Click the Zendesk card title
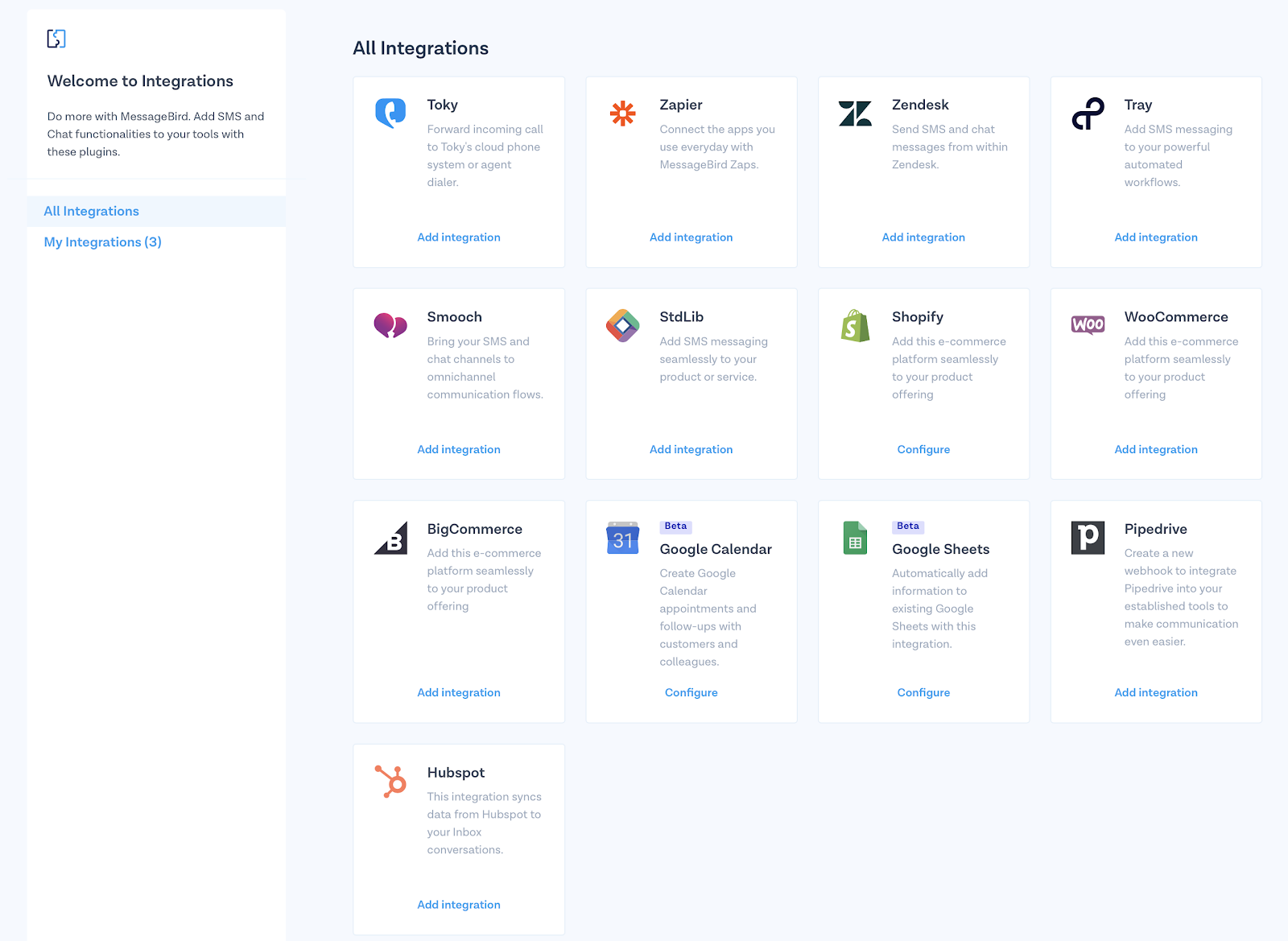 [x=920, y=105]
